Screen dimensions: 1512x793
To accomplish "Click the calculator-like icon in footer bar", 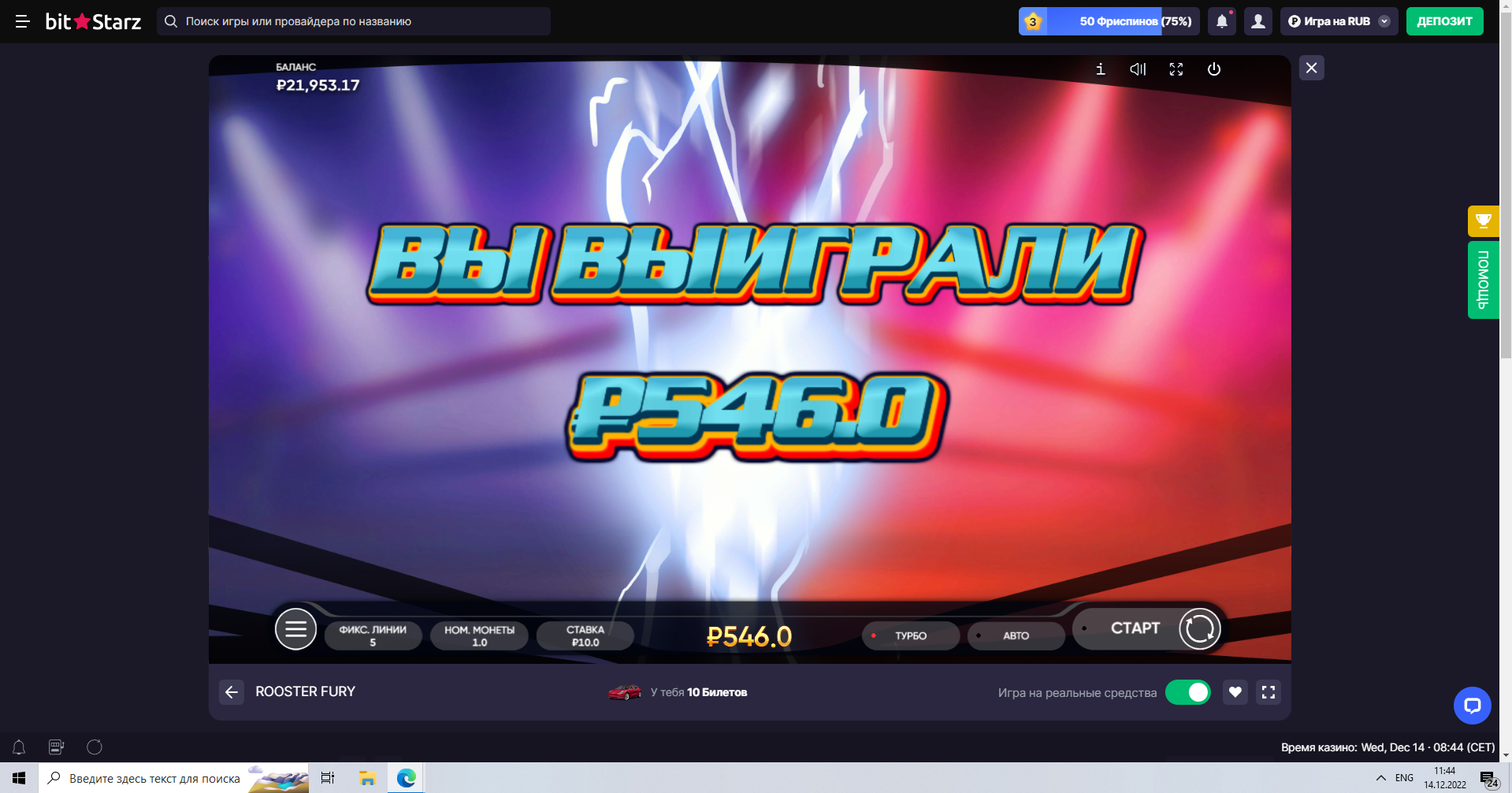I will coord(57,747).
